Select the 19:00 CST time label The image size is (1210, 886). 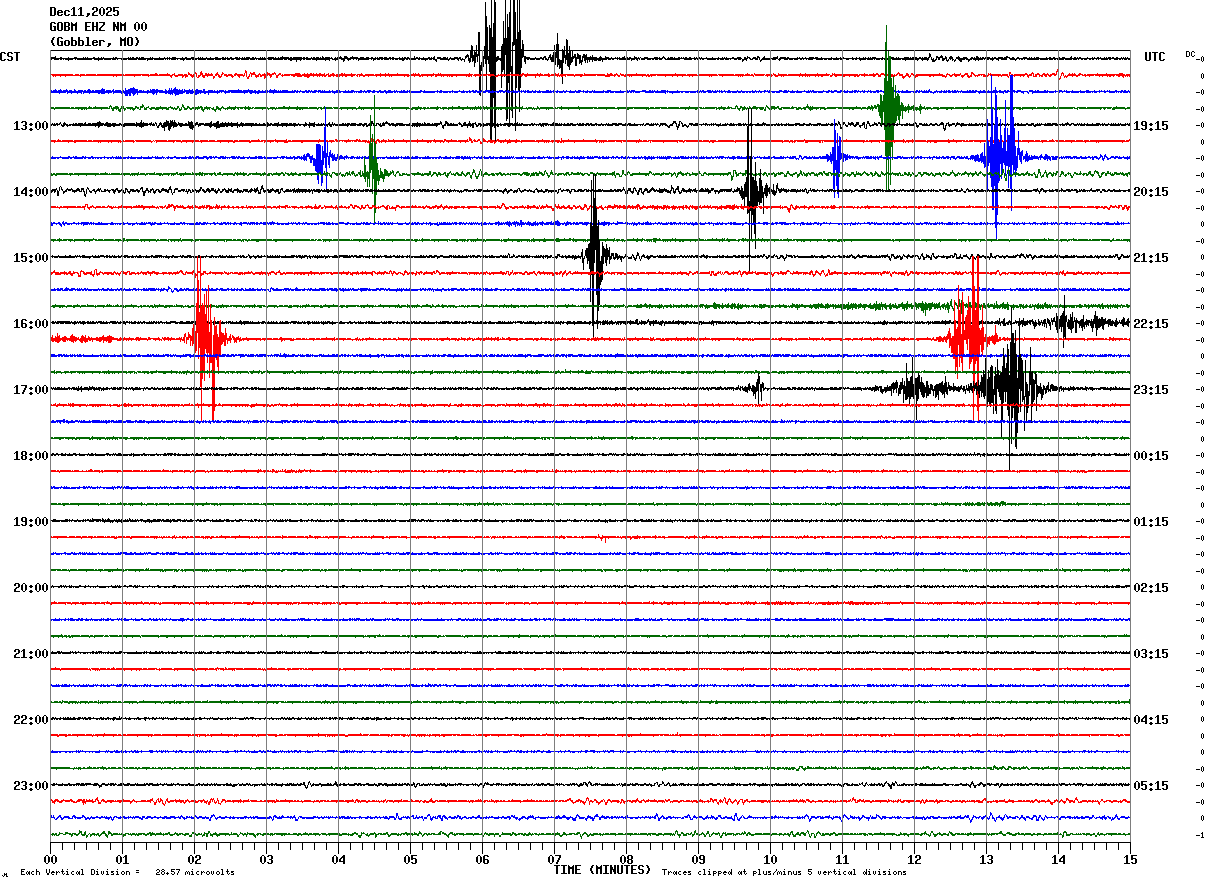tap(30, 522)
